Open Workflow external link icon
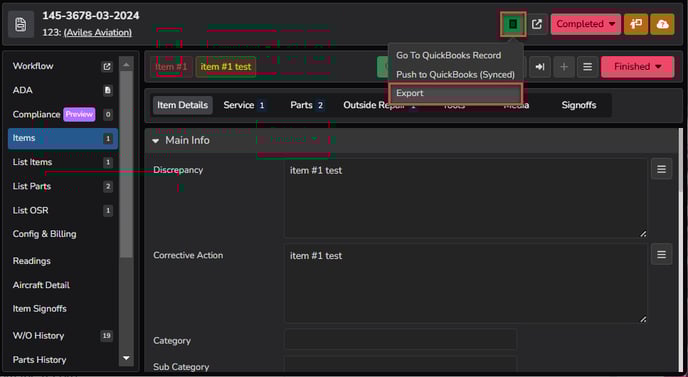Viewport: 688px width, 377px height. tap(107, 66)
